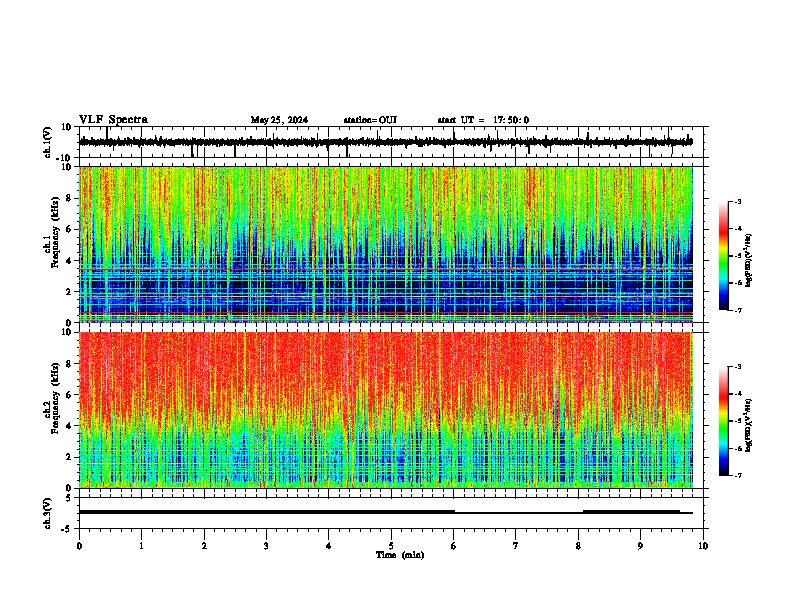
Task: Click the "Time (min)" axis title
Action: [x=400, y=555]
